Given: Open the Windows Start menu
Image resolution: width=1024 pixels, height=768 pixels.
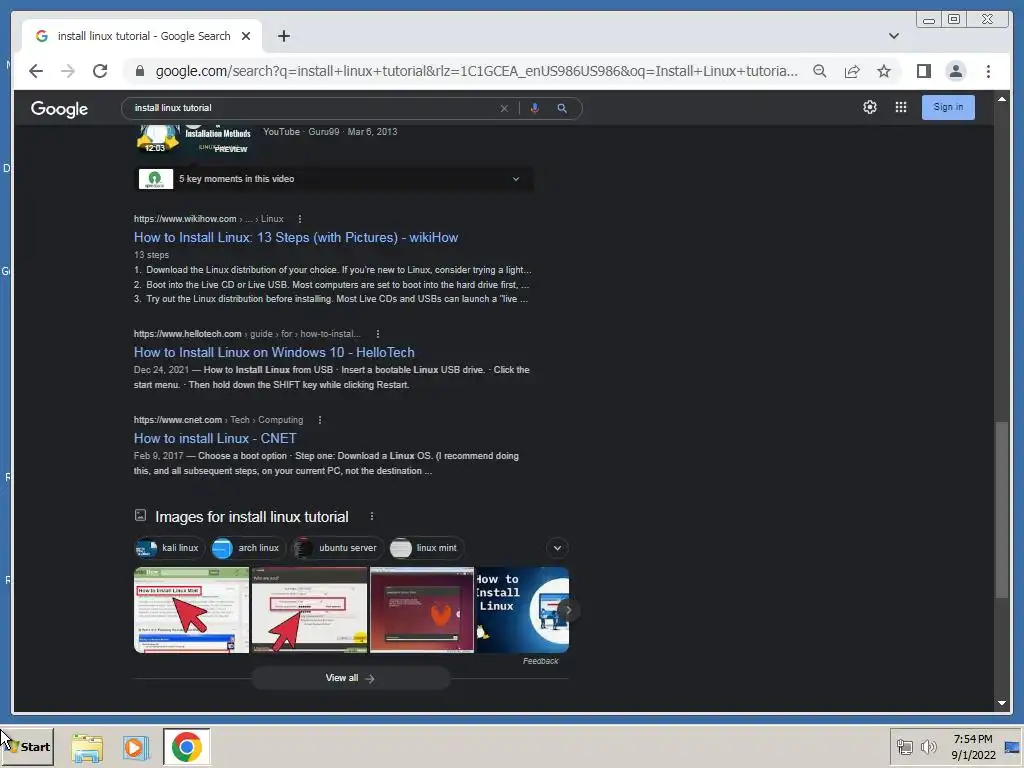Looking at the screenshot, I should point(27,746).
